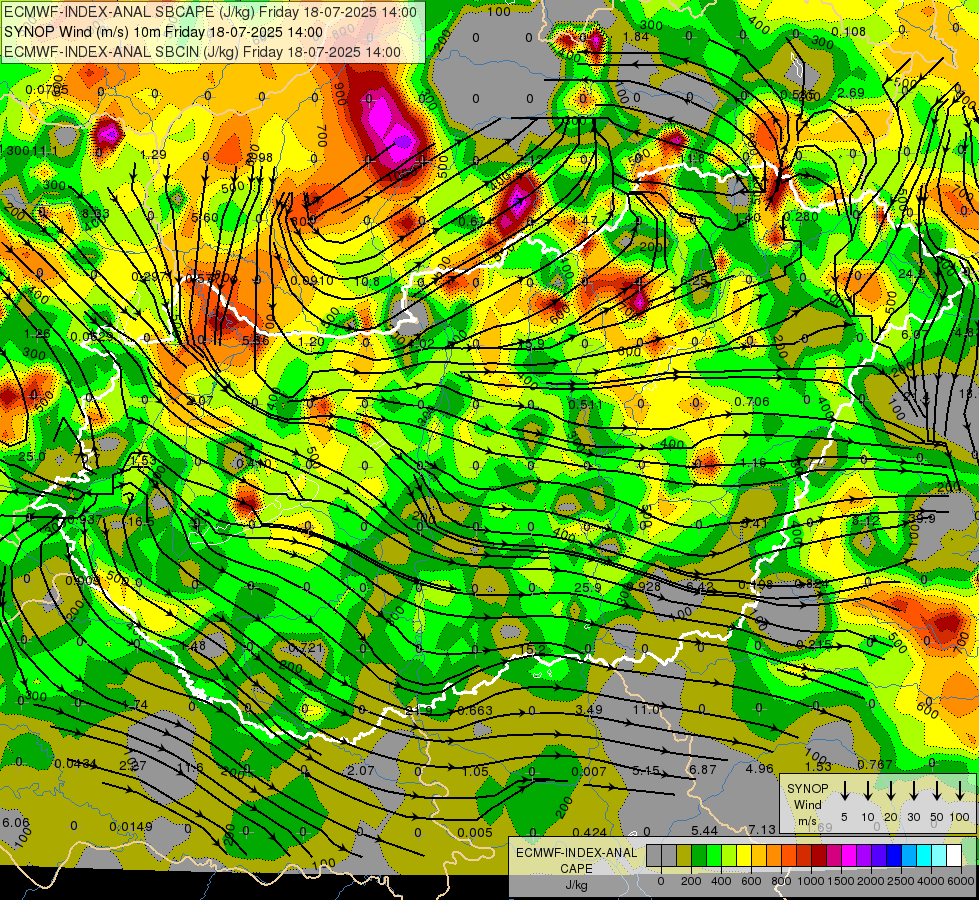Click the map value '0.721'

[x=306, y=648]
